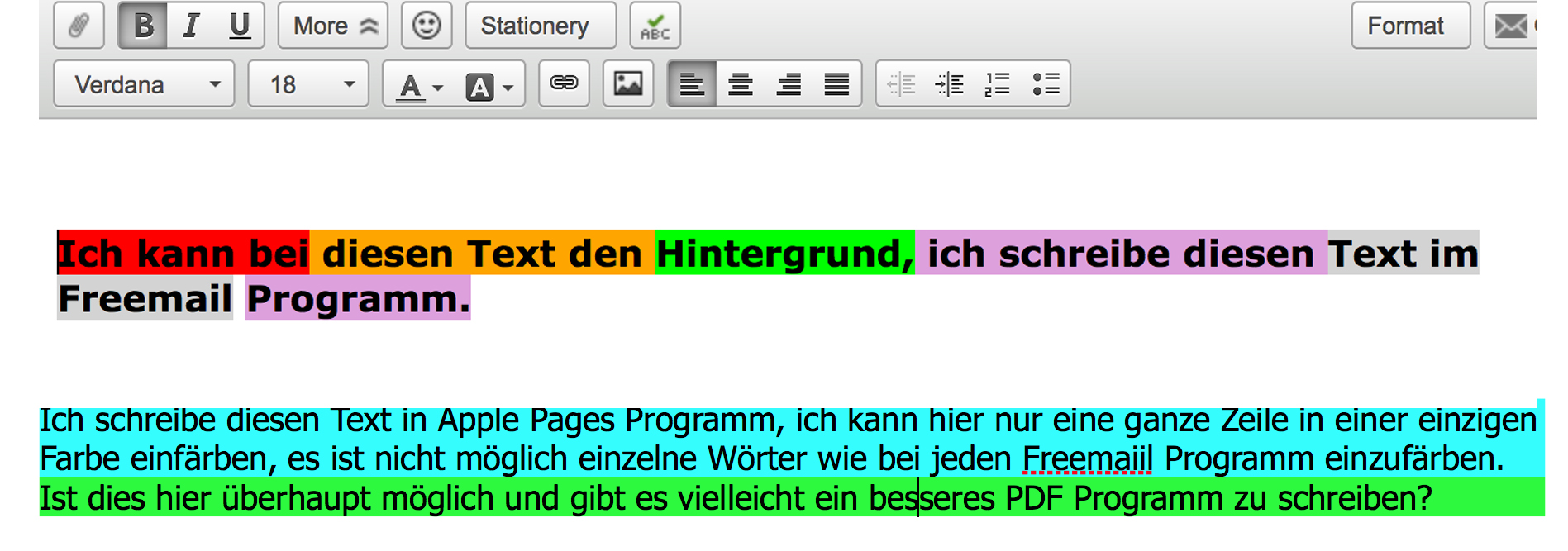Decrease the indent
The height and width of the screenshot is (551, 1568).
click(901, 84)
